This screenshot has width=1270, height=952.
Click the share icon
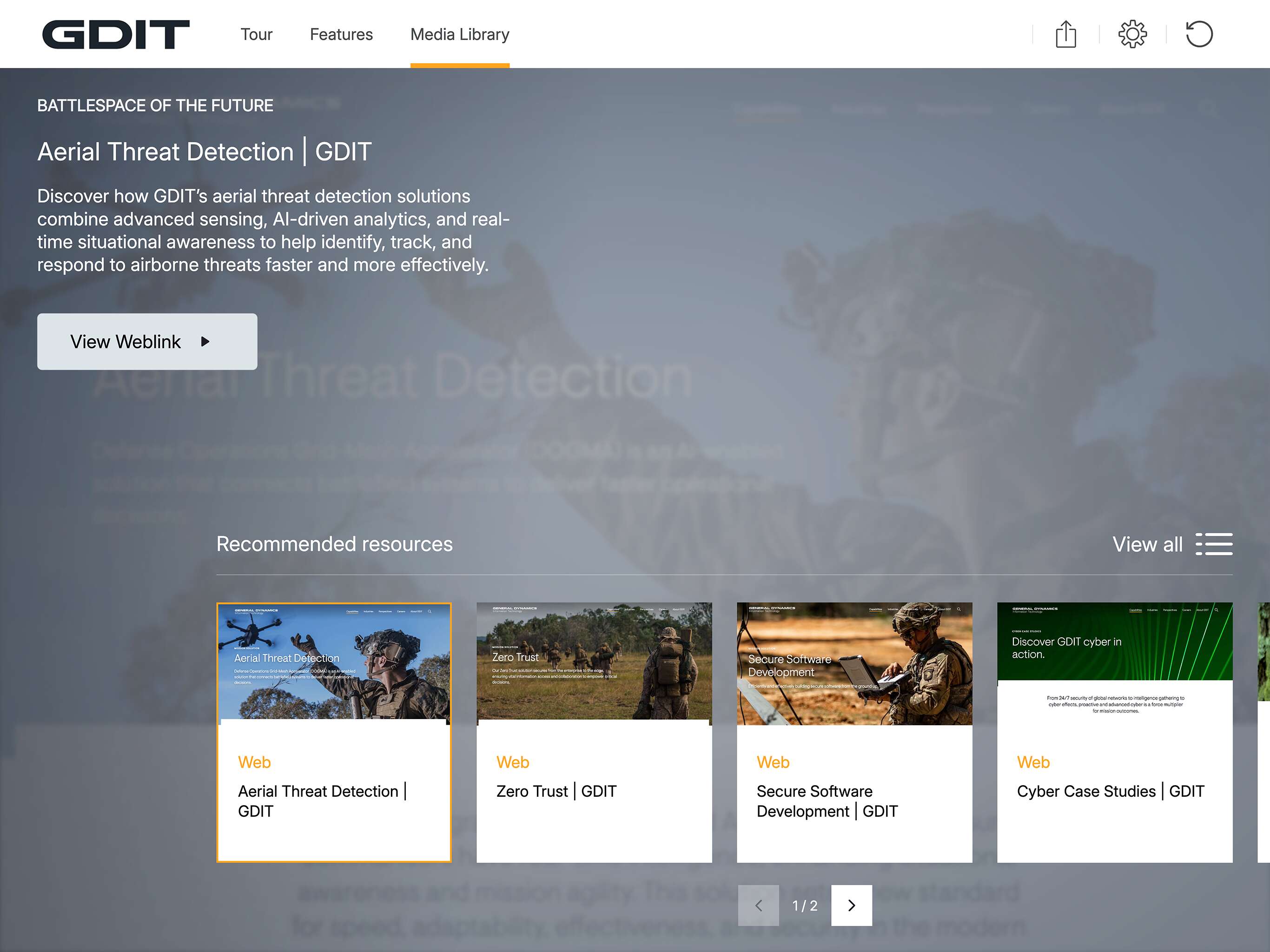[1065, 34]
